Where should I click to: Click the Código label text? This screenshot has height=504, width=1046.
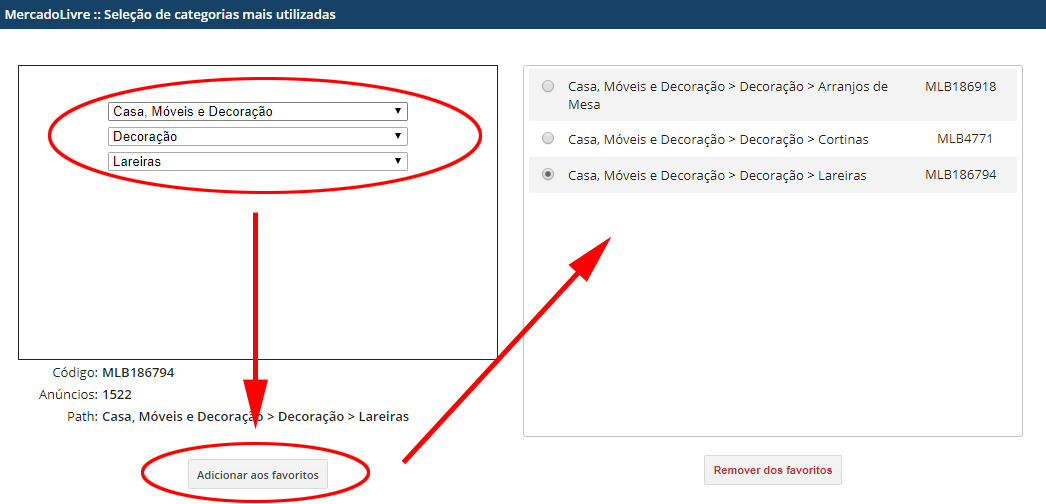(75, 372)
